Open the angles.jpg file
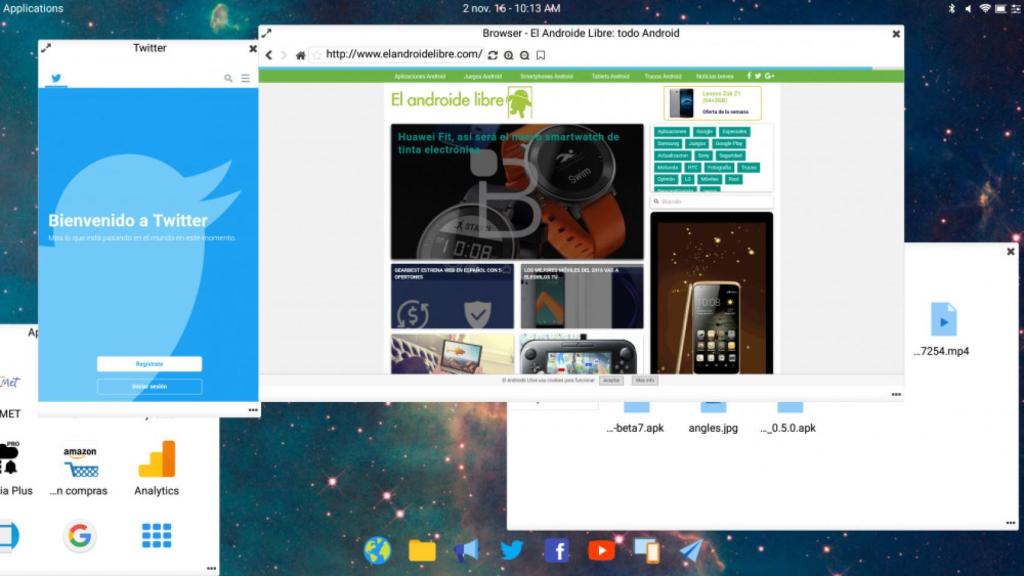This screenshot has width=1024, height=576. tap(711, 405)
